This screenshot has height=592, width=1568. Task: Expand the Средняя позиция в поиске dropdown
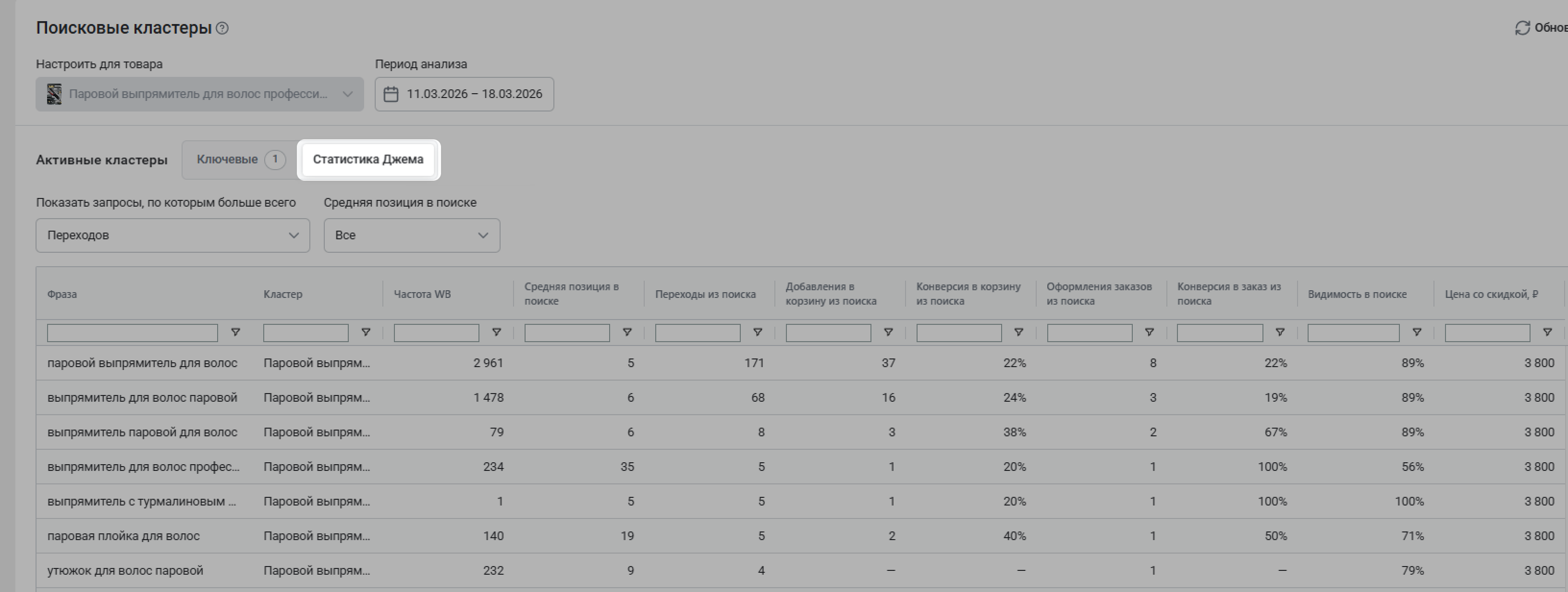[x=412, y=236]
